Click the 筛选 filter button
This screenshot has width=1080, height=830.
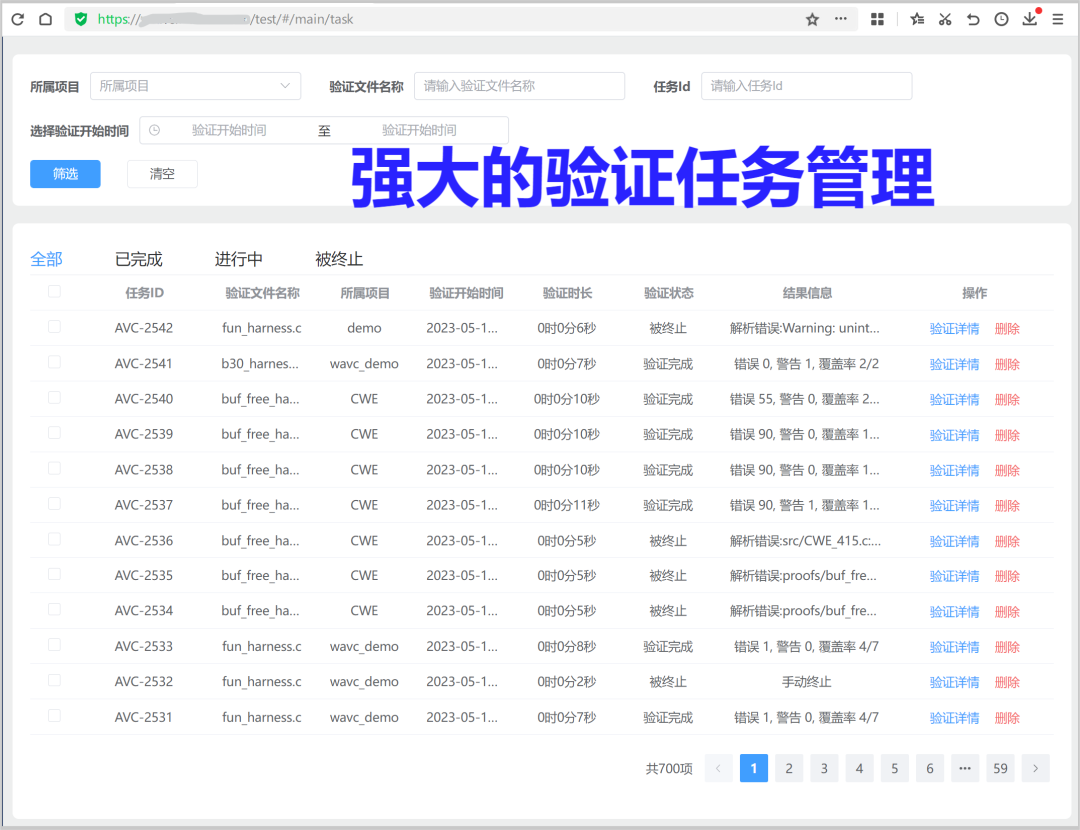[65, 174]
